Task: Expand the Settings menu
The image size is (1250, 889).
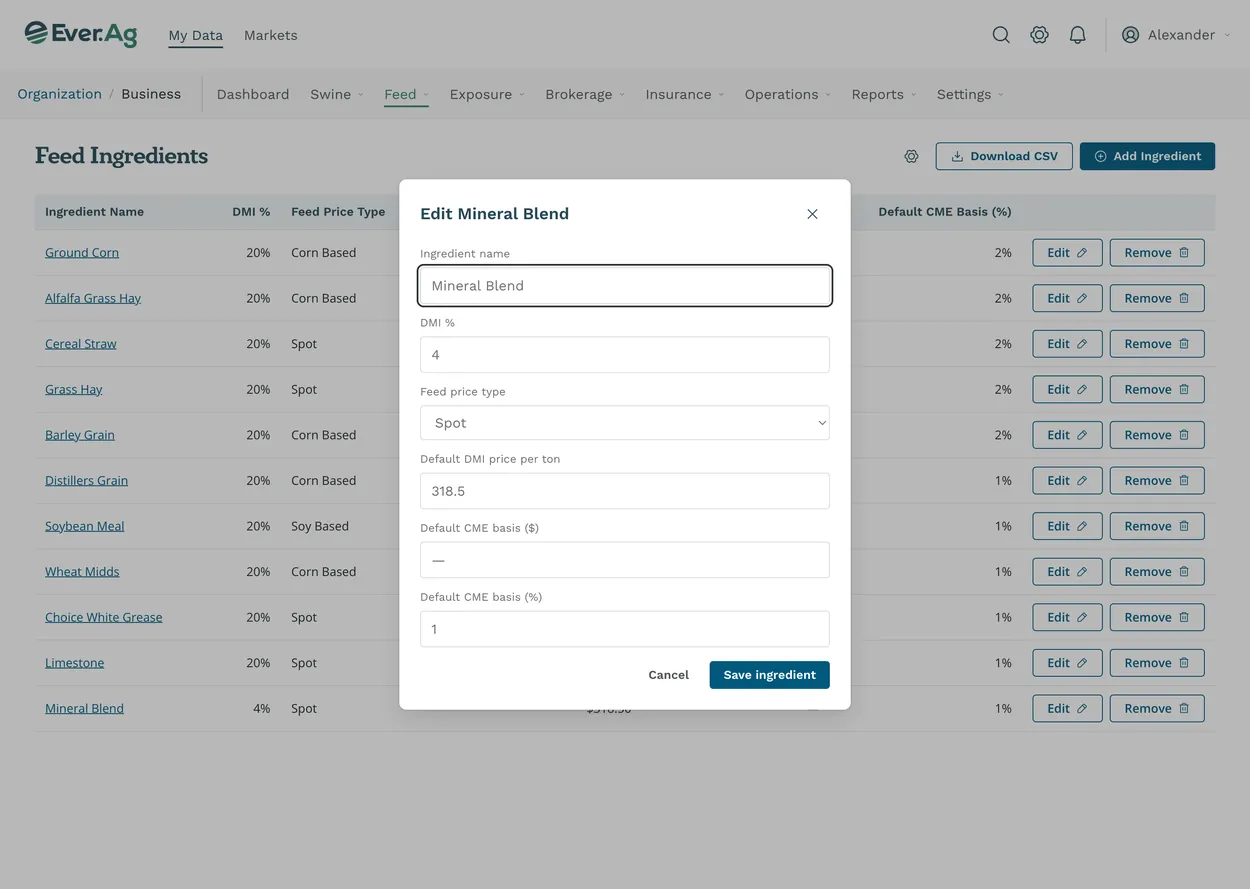Action: 970,94
